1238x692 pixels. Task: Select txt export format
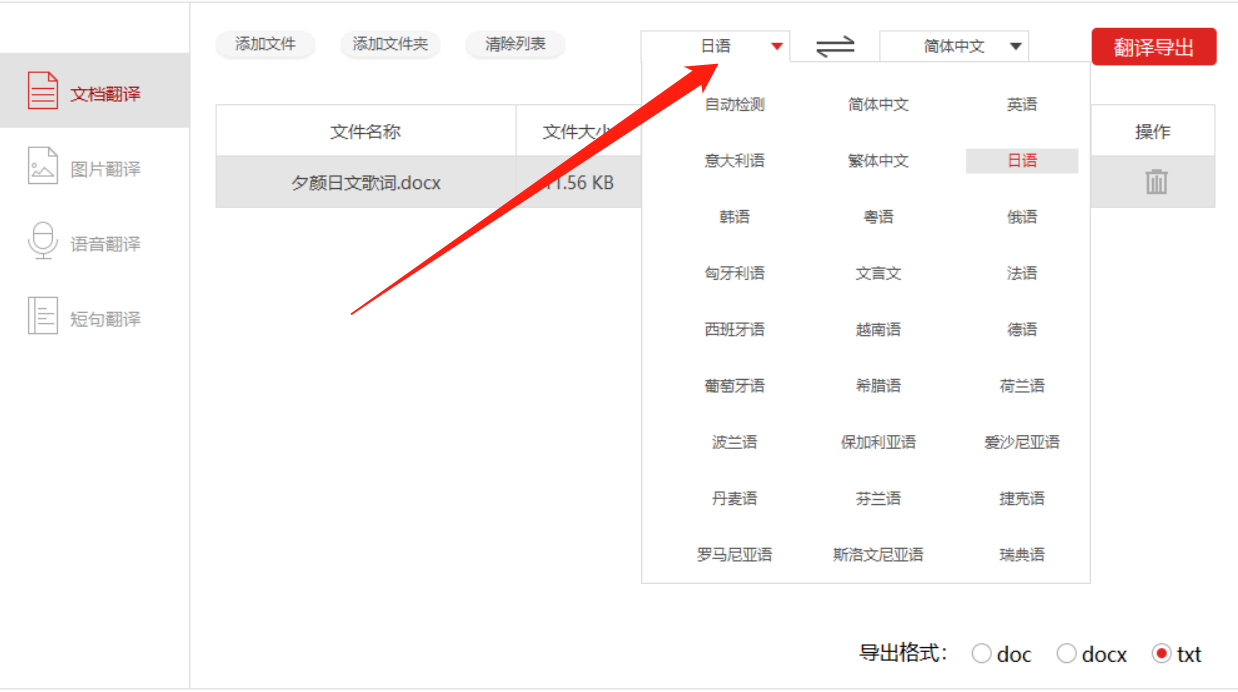coord(1176,654)
